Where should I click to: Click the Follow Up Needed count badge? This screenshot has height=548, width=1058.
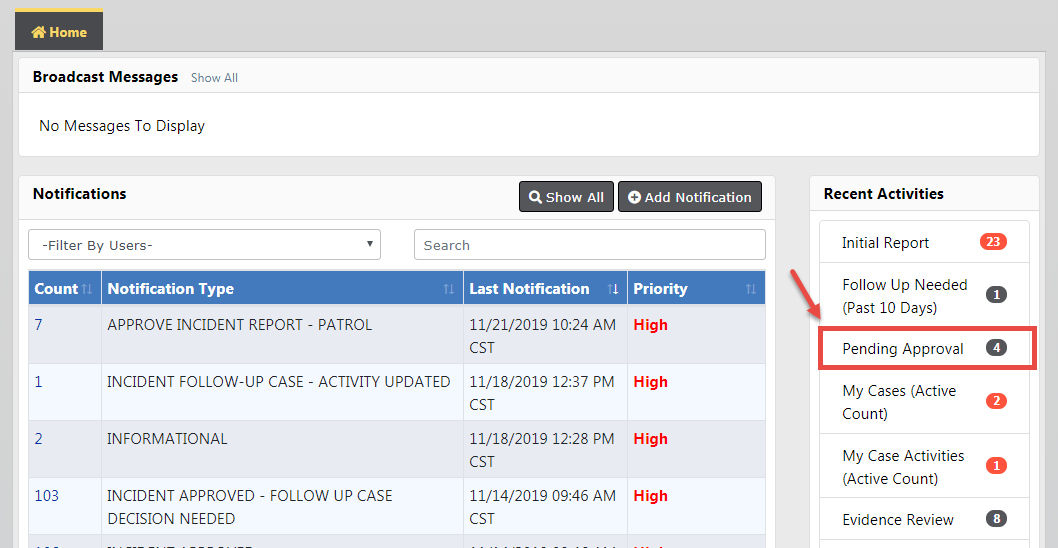point(996,295)
